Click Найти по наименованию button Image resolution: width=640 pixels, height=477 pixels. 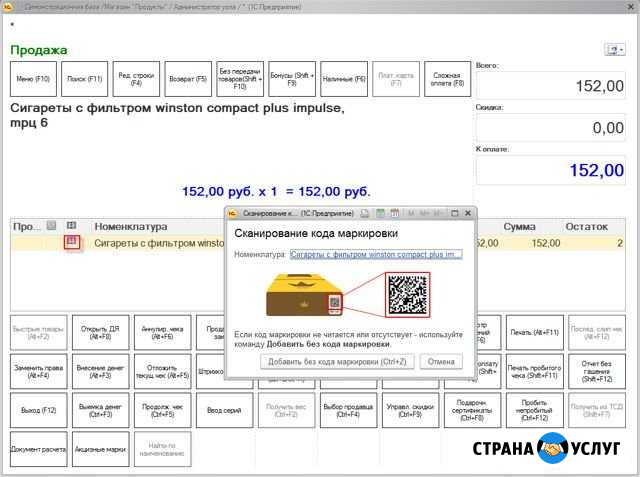[162, 449]
